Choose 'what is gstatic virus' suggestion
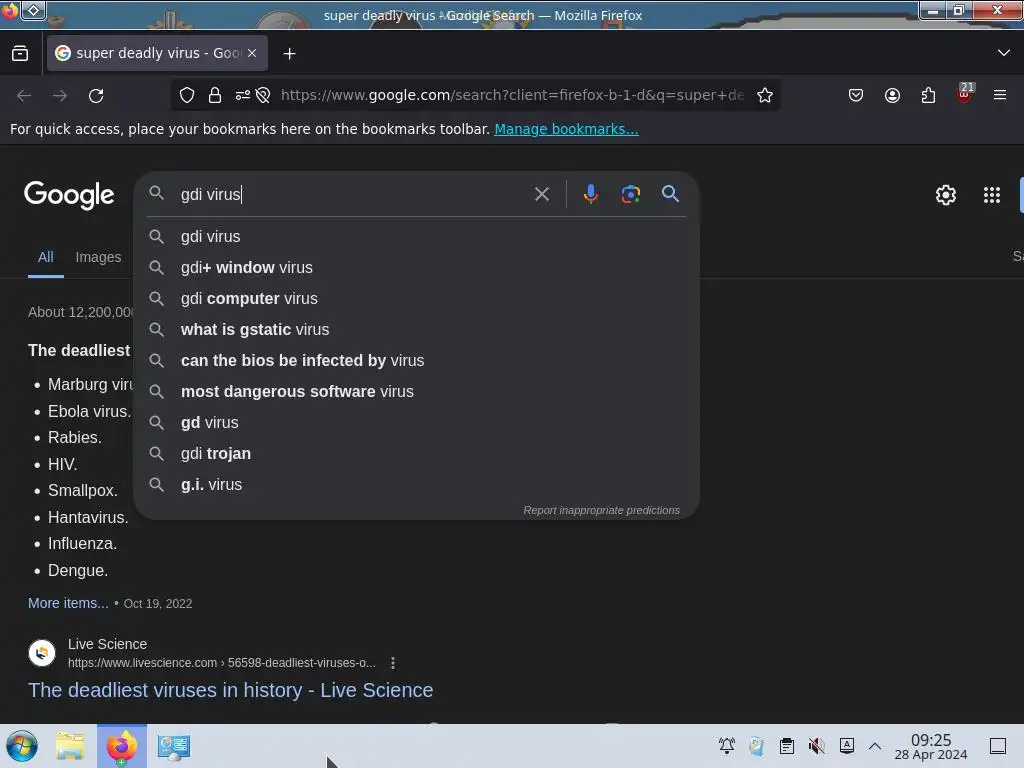 point(417,330)
